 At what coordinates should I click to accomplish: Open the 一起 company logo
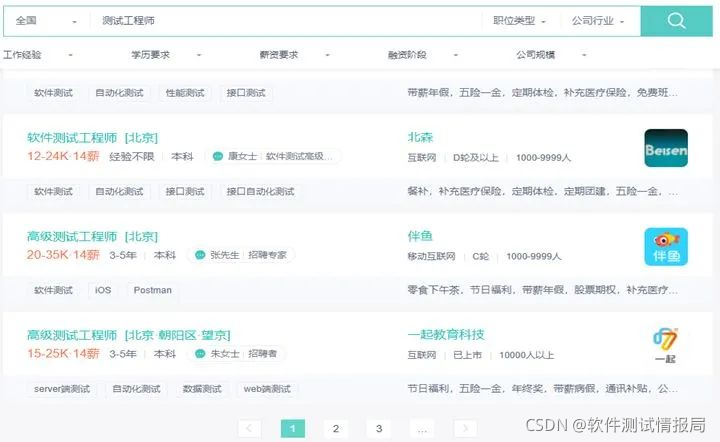coord(666,345)
